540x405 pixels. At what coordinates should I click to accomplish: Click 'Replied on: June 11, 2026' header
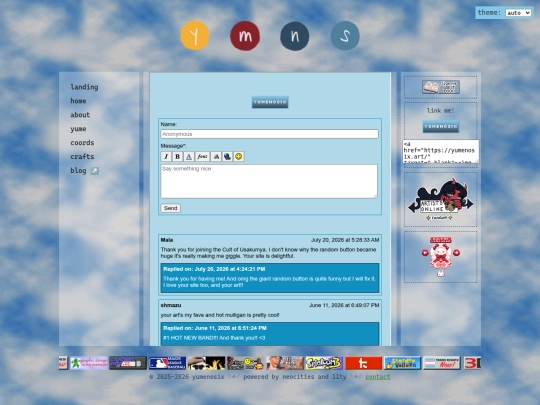(x=215, y=328)
